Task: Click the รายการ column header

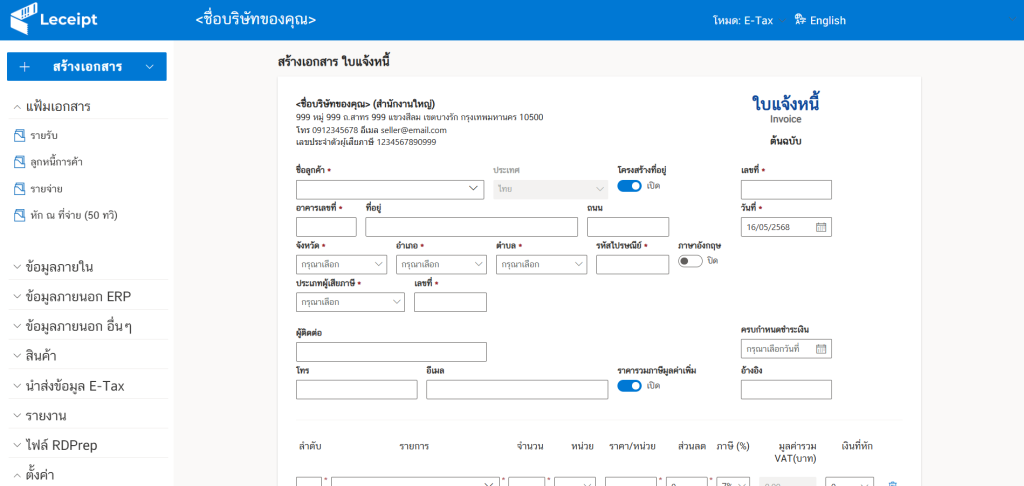Action: coord(414,446)
